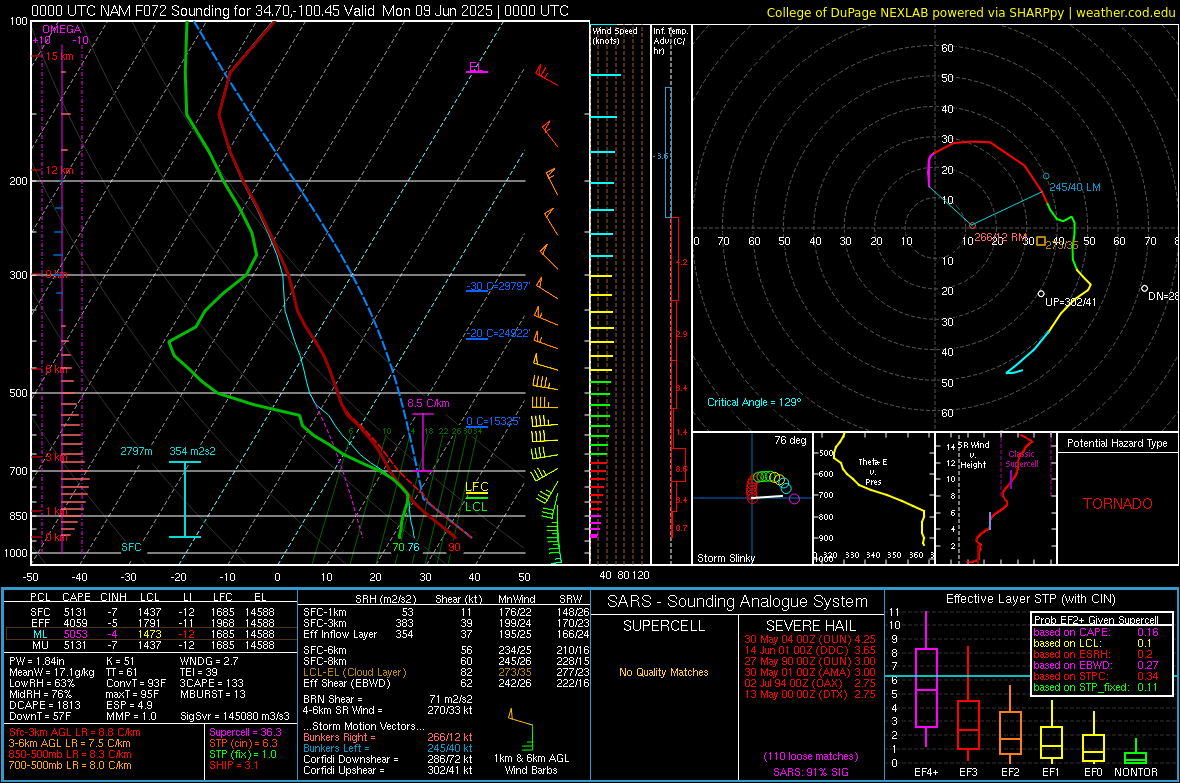Click the 'SARS: 91% SIG' text
The width and height of the screenshot is (1180, 783).
(x=810, y=772)
